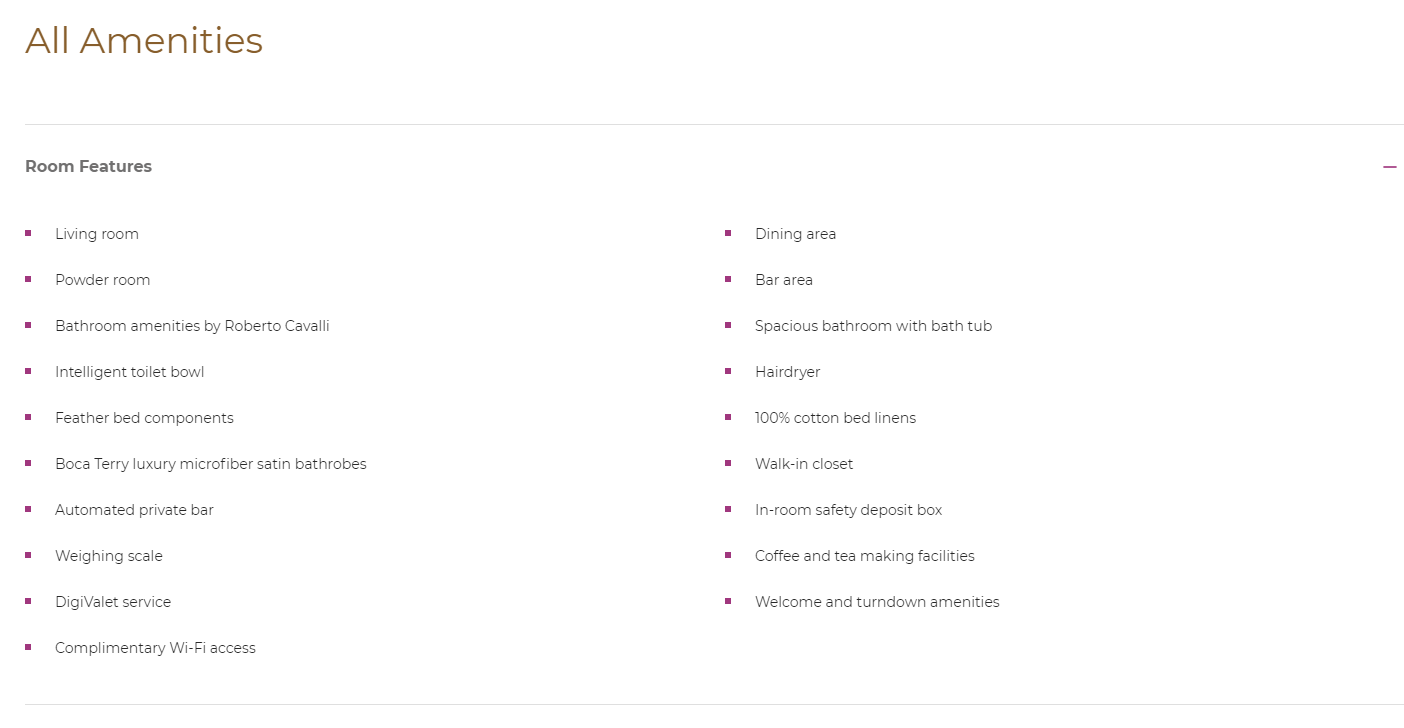Collapse the Room Features section via minus icon
This screenshot has height=728, width=1404.
(x=1390, y=167)
